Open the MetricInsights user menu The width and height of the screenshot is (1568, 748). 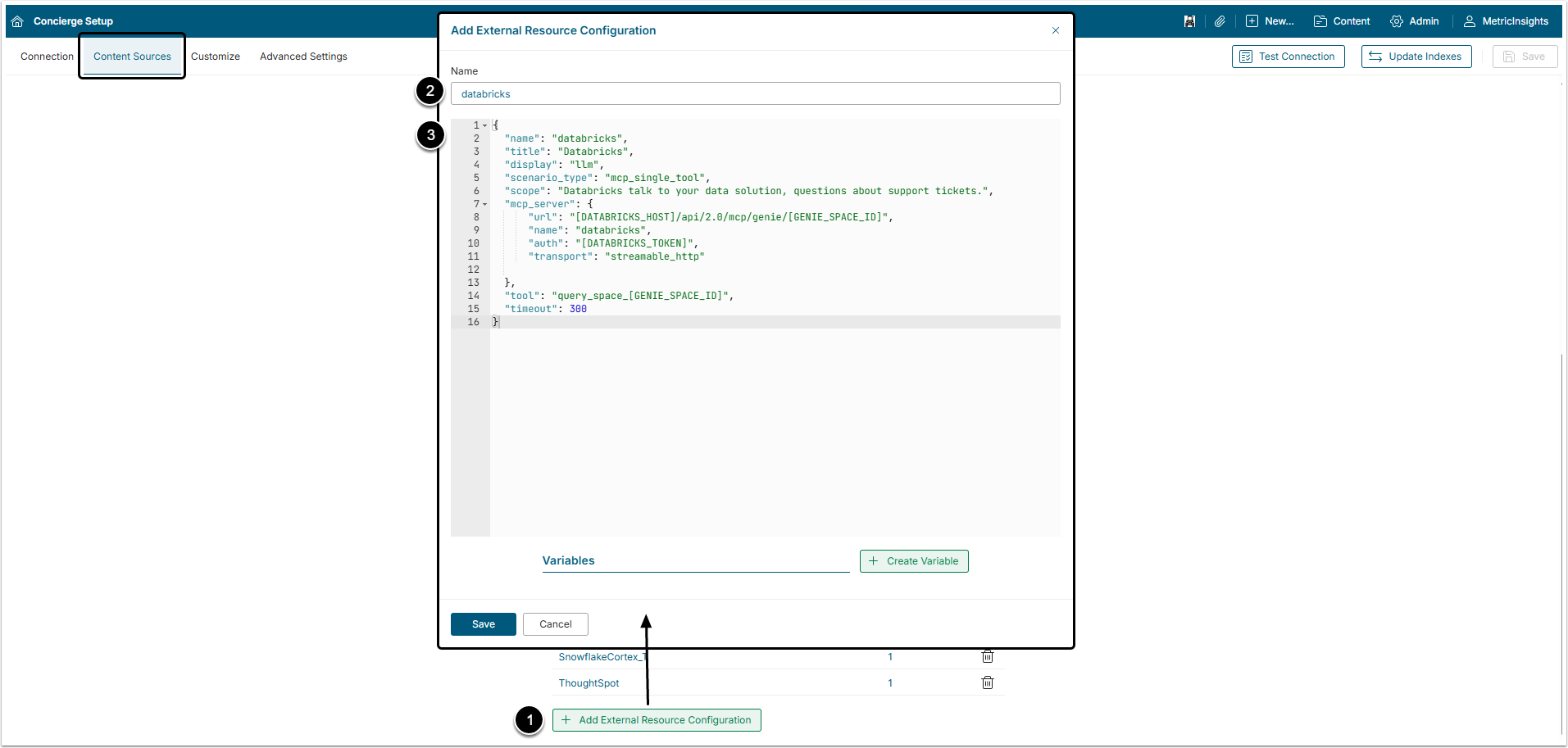(x=1506, y=21)
